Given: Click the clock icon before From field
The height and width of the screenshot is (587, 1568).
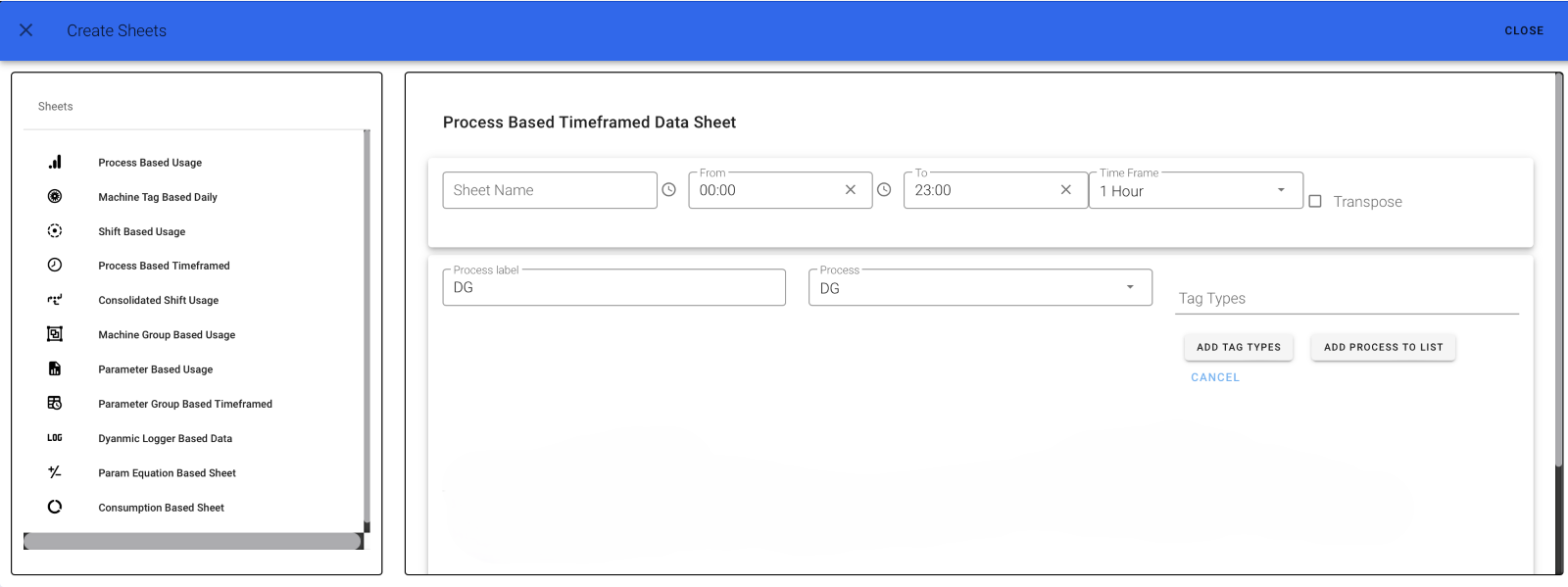Looking at the screenshot, I should click(x=668, y=190).
